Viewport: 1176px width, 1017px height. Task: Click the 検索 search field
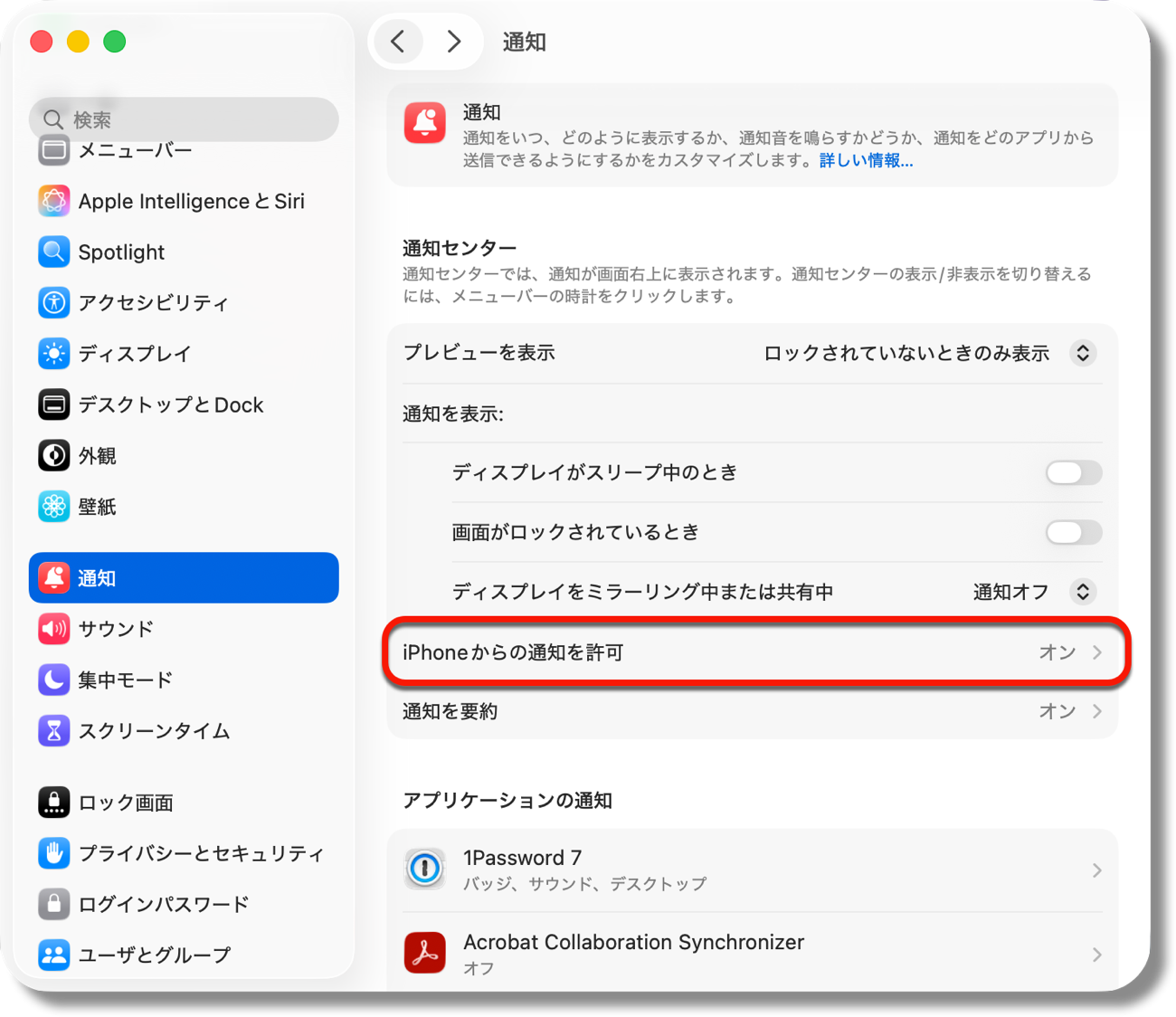(x=184, y=119)
